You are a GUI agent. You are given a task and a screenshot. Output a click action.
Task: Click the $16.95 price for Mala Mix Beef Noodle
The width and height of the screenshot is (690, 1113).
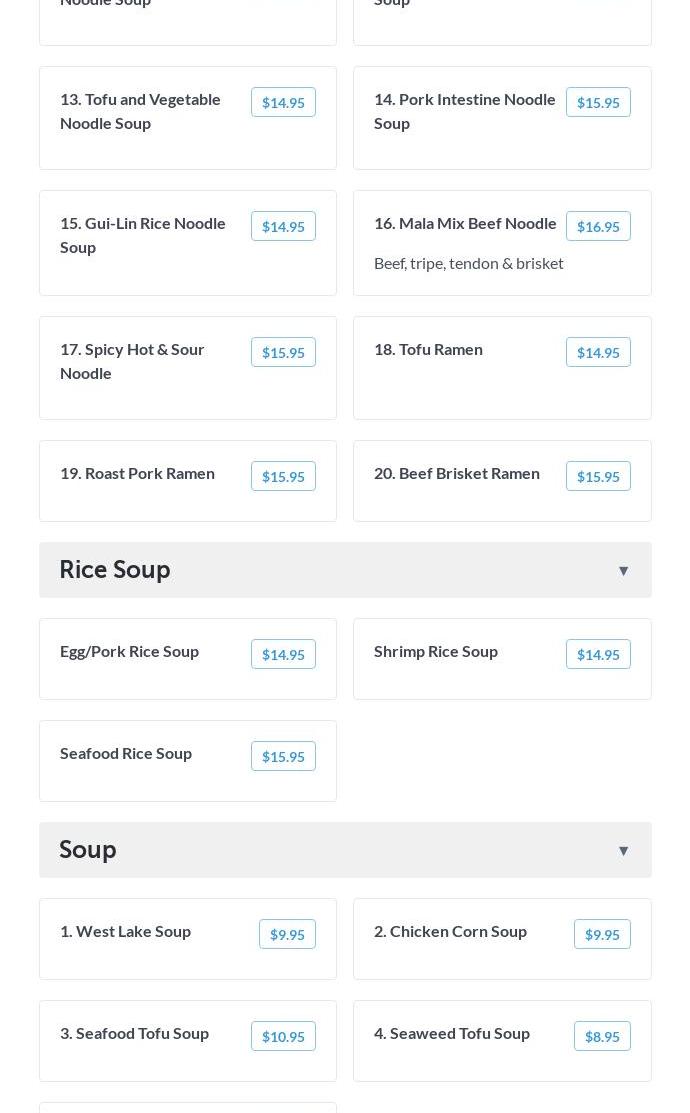[598, 226]
